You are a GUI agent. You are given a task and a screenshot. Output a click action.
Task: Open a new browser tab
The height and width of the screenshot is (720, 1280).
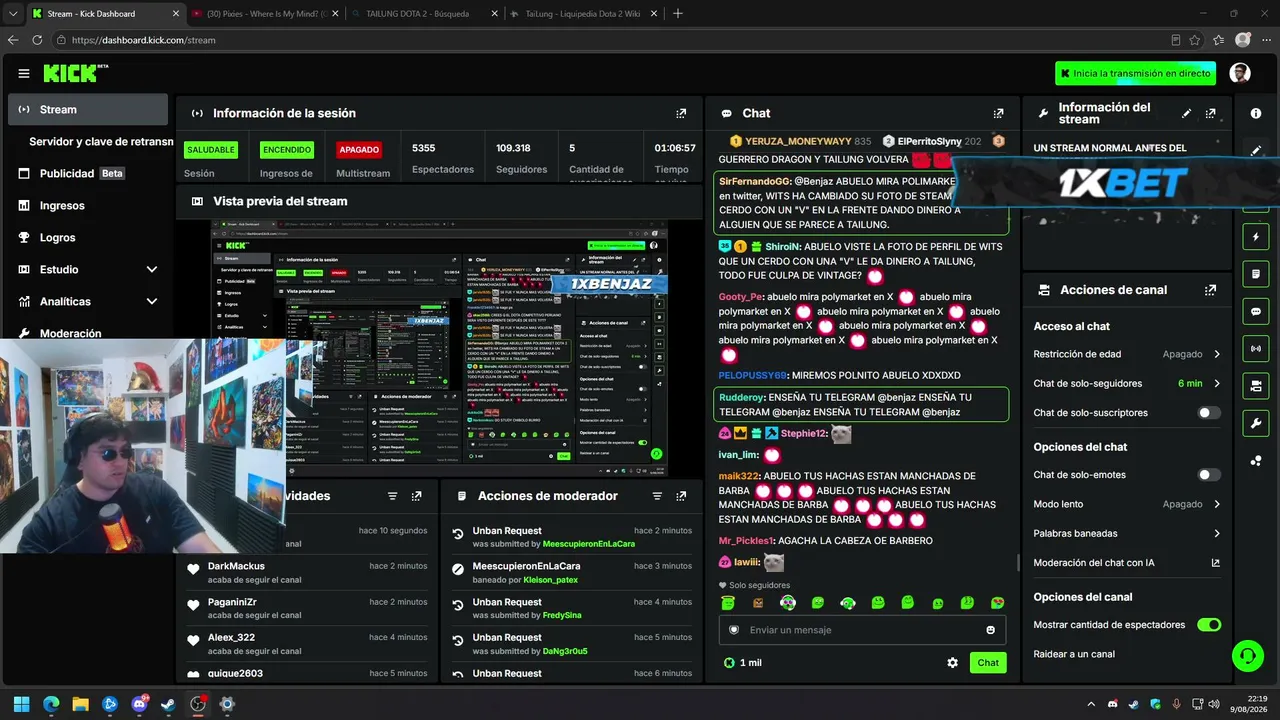pyautogui.click(x=678, y=14)
